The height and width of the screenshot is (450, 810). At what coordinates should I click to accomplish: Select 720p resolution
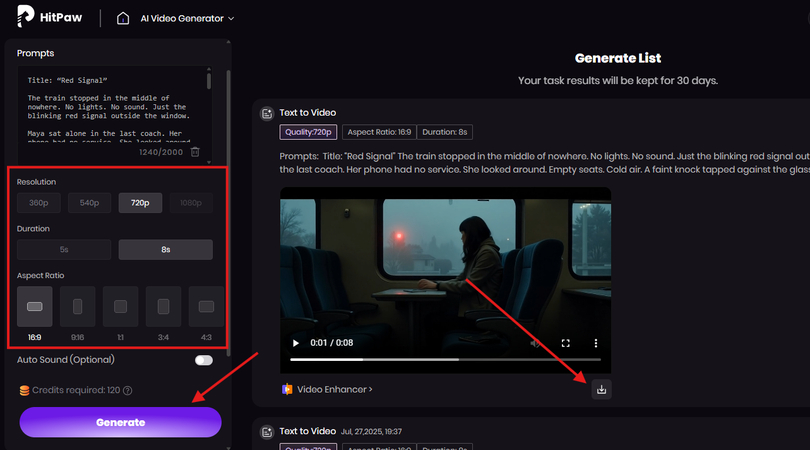(140, 203)
